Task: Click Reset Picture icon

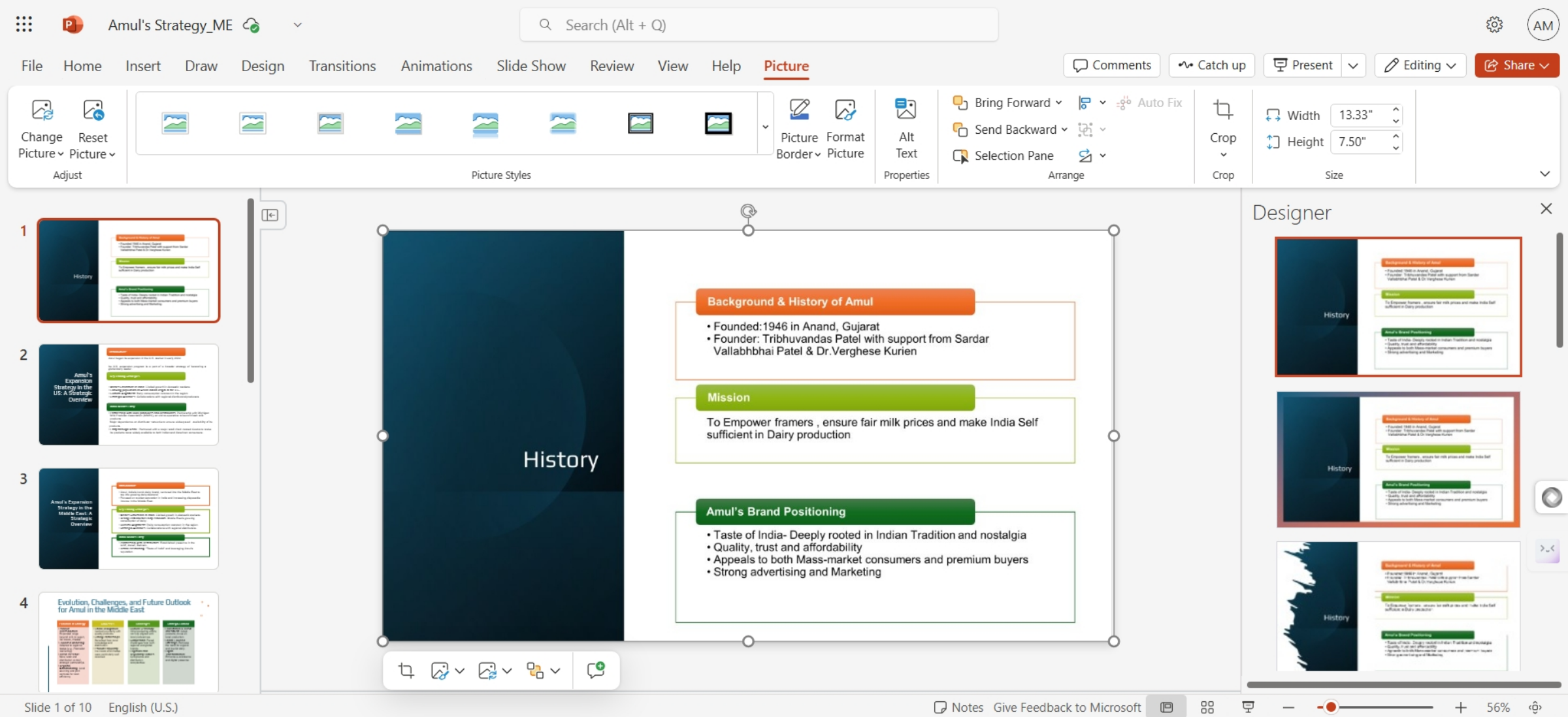Action: 93,110
